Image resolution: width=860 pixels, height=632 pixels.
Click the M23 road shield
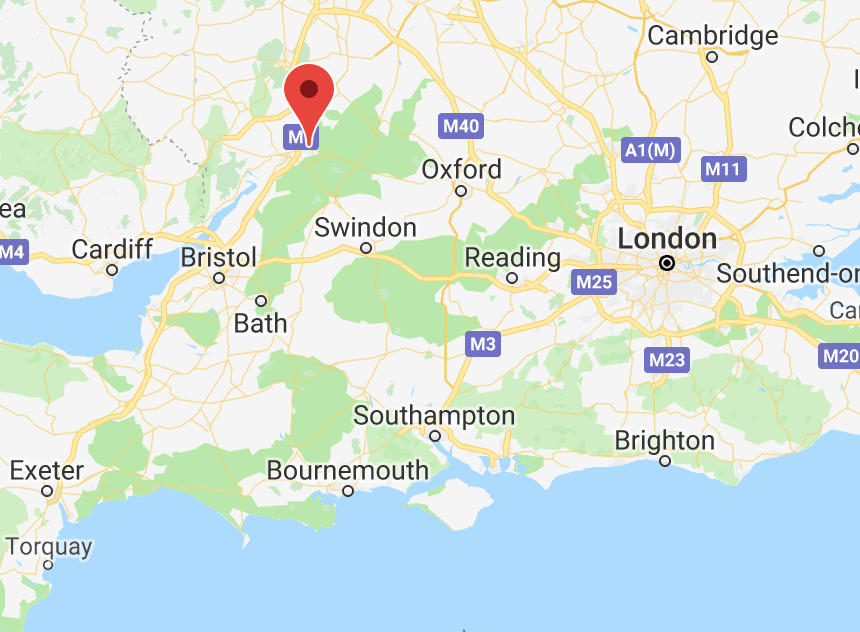point(666,360)
